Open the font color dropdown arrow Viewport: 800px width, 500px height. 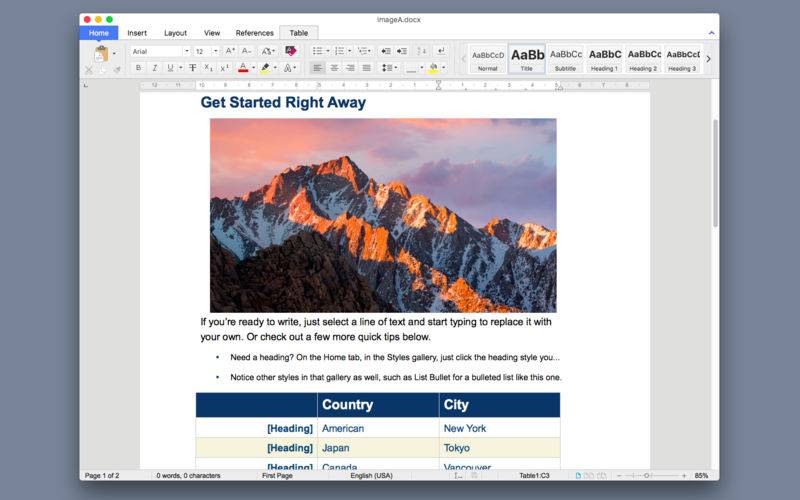click(x=254, y=68)
